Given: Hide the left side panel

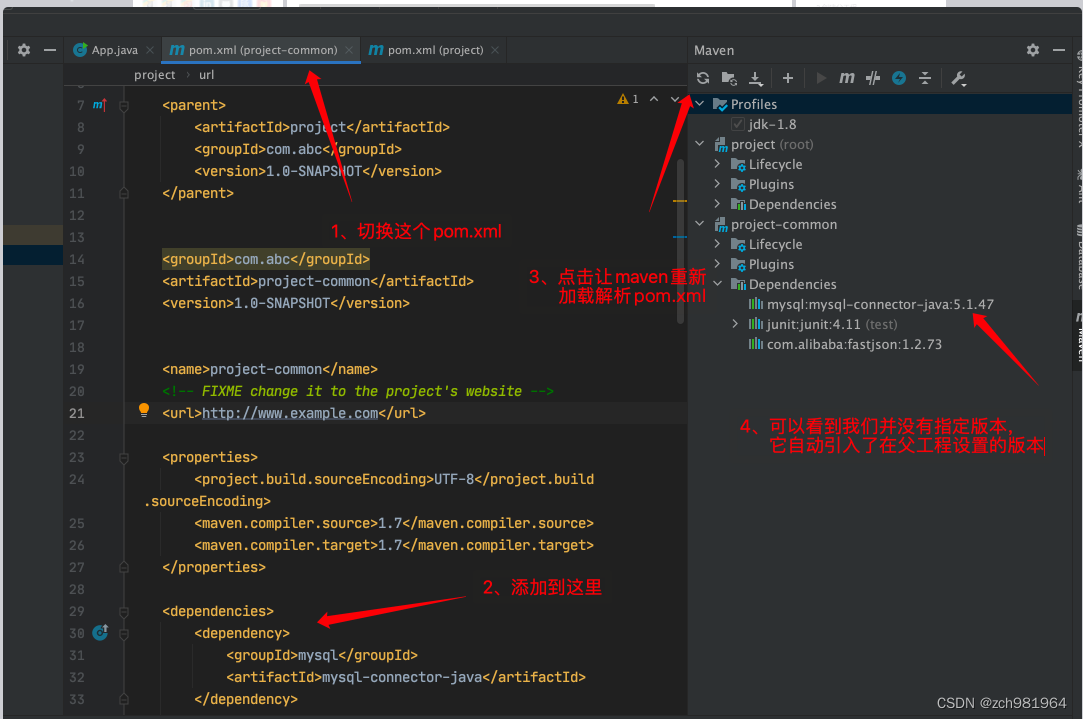Looking at the screenshot, I should pos(50,50).
